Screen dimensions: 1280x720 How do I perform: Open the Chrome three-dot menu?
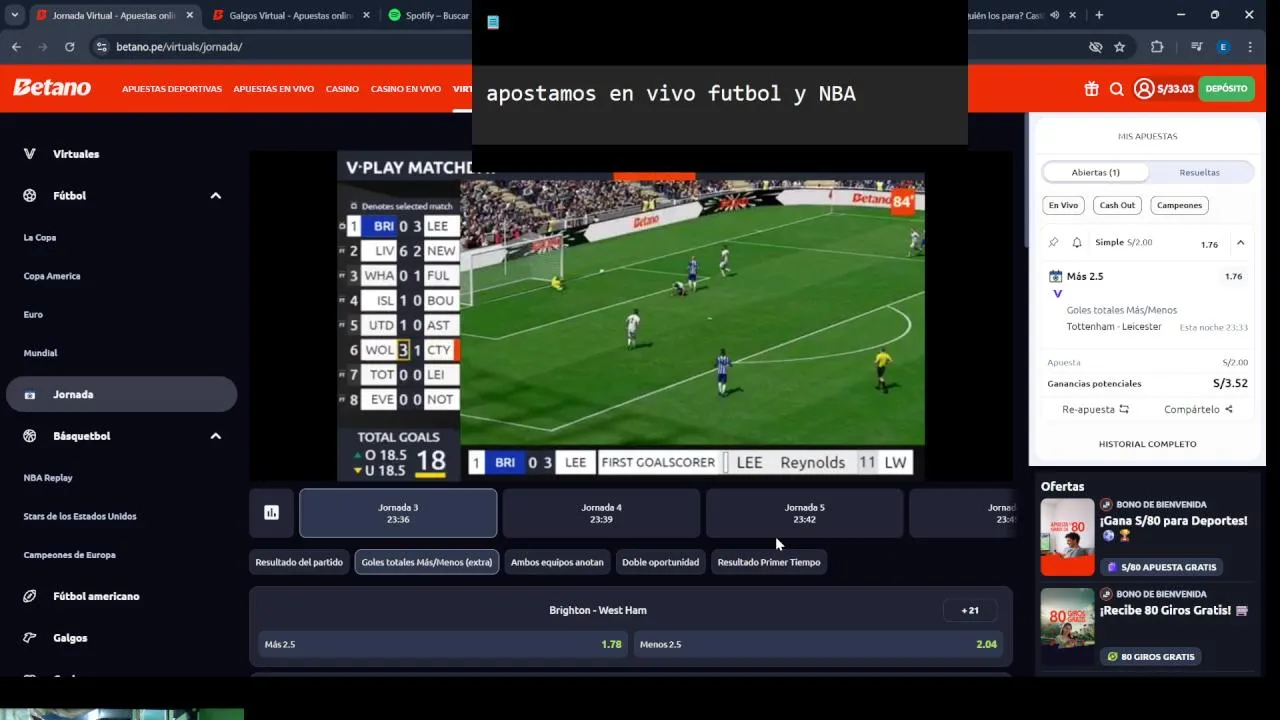[x=1250, y=47]
